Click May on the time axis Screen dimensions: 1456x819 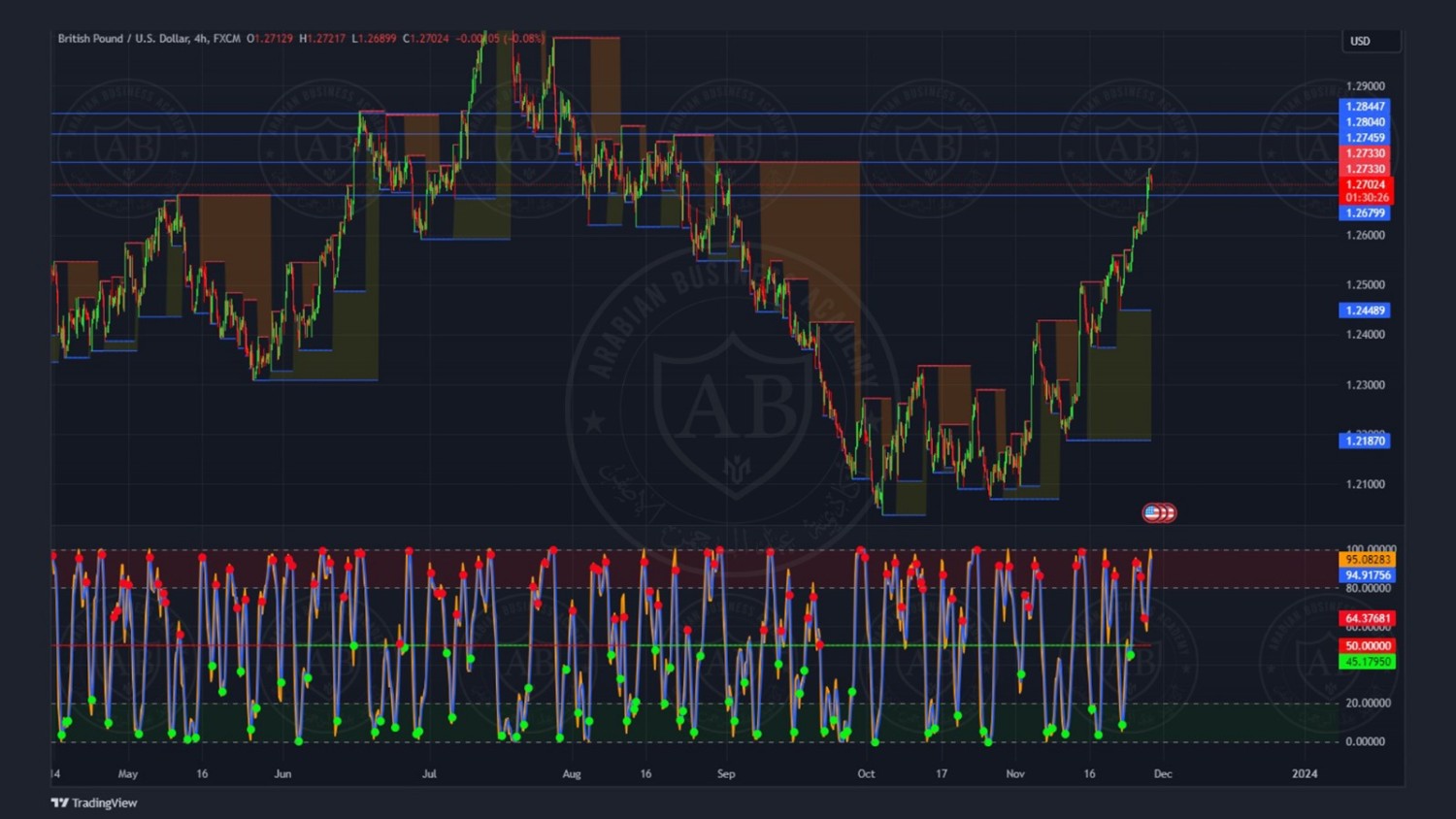click(128, 774)
